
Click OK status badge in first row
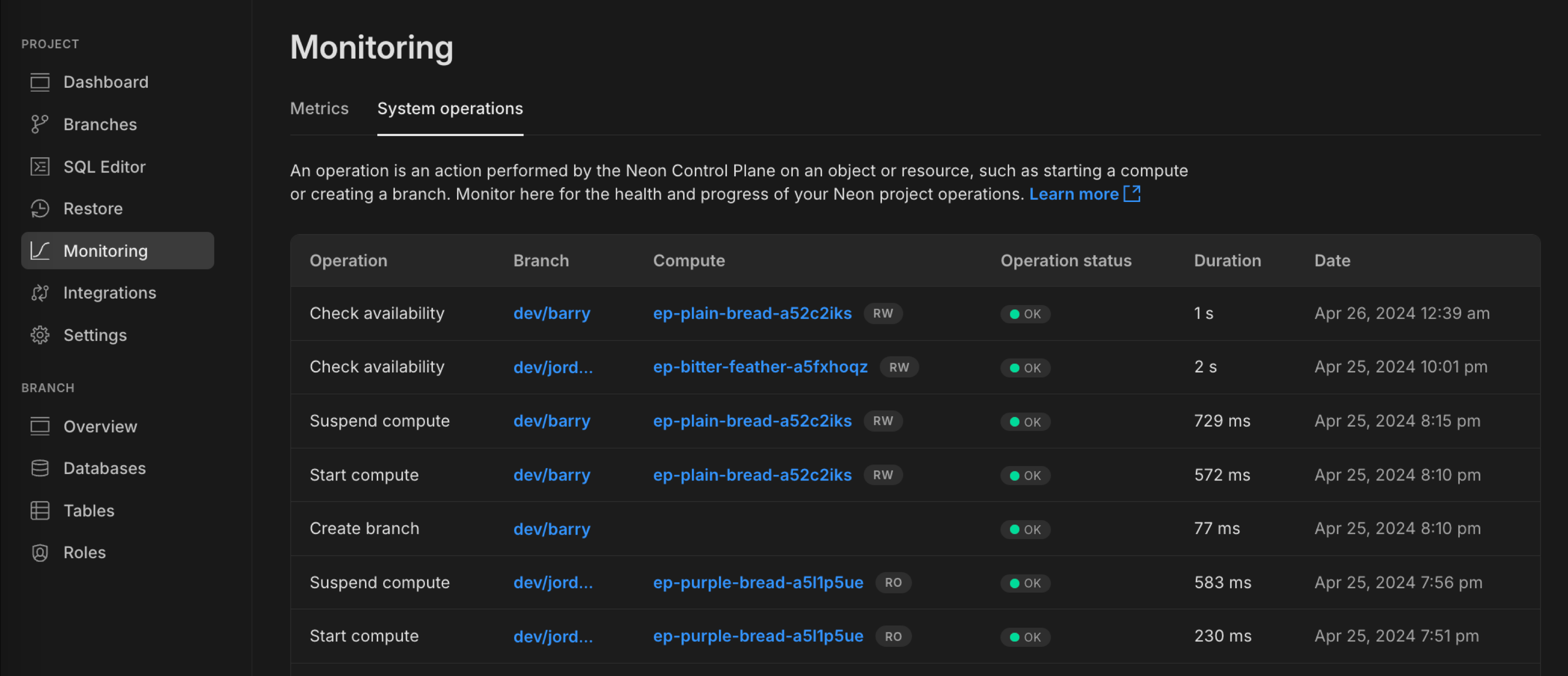(x=1025, y=314)
